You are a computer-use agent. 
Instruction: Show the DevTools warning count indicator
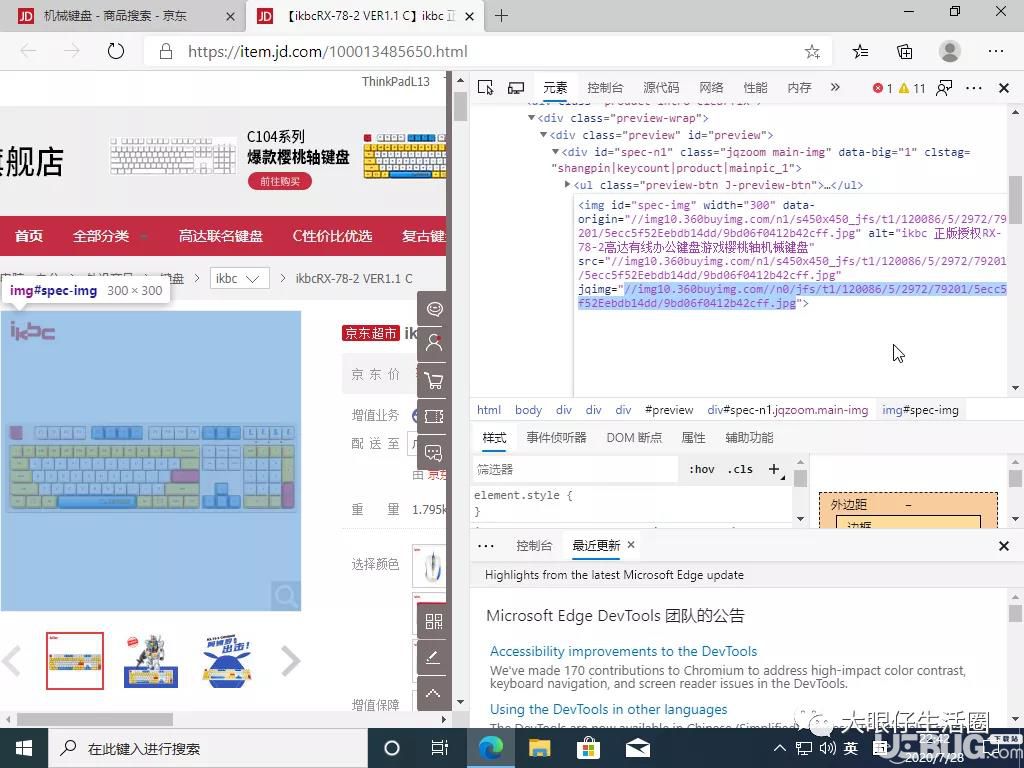(x=912, y=88)
